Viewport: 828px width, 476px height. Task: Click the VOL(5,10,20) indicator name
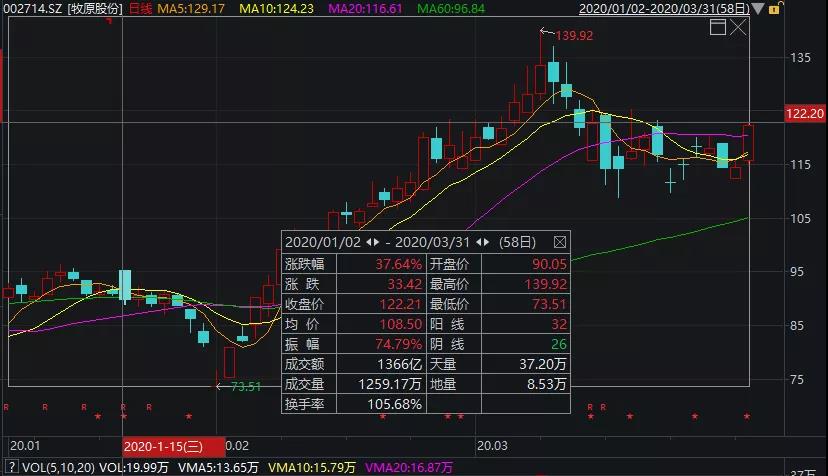coord(58,468)
